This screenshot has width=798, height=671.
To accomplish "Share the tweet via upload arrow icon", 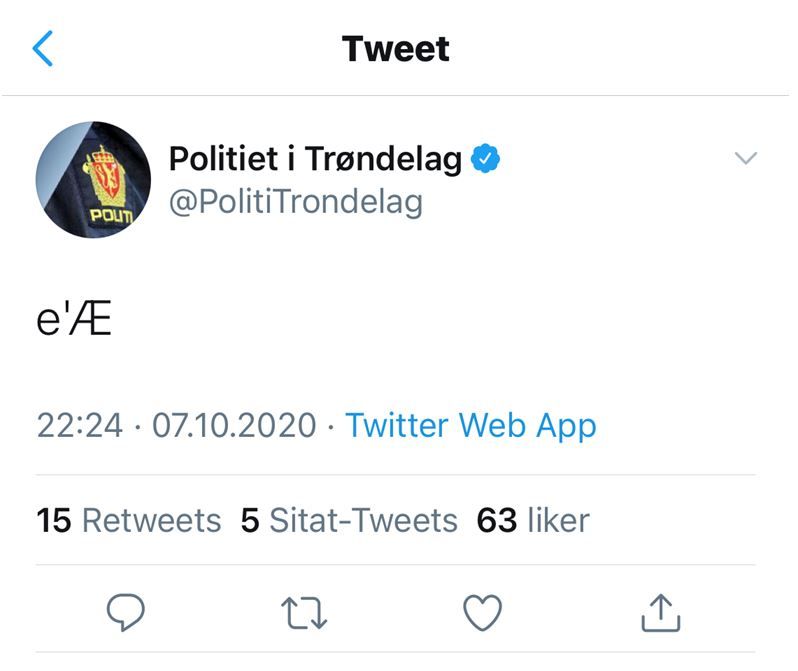I will tap(660, 612).
